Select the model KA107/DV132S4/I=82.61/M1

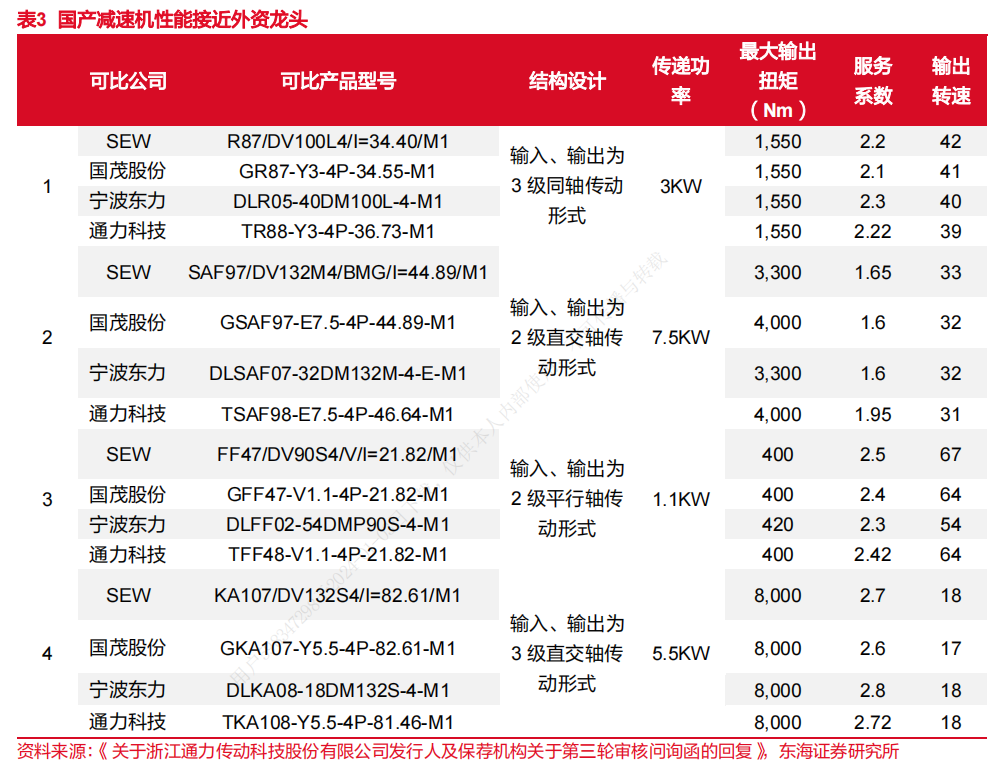click(x=338, y=596)
